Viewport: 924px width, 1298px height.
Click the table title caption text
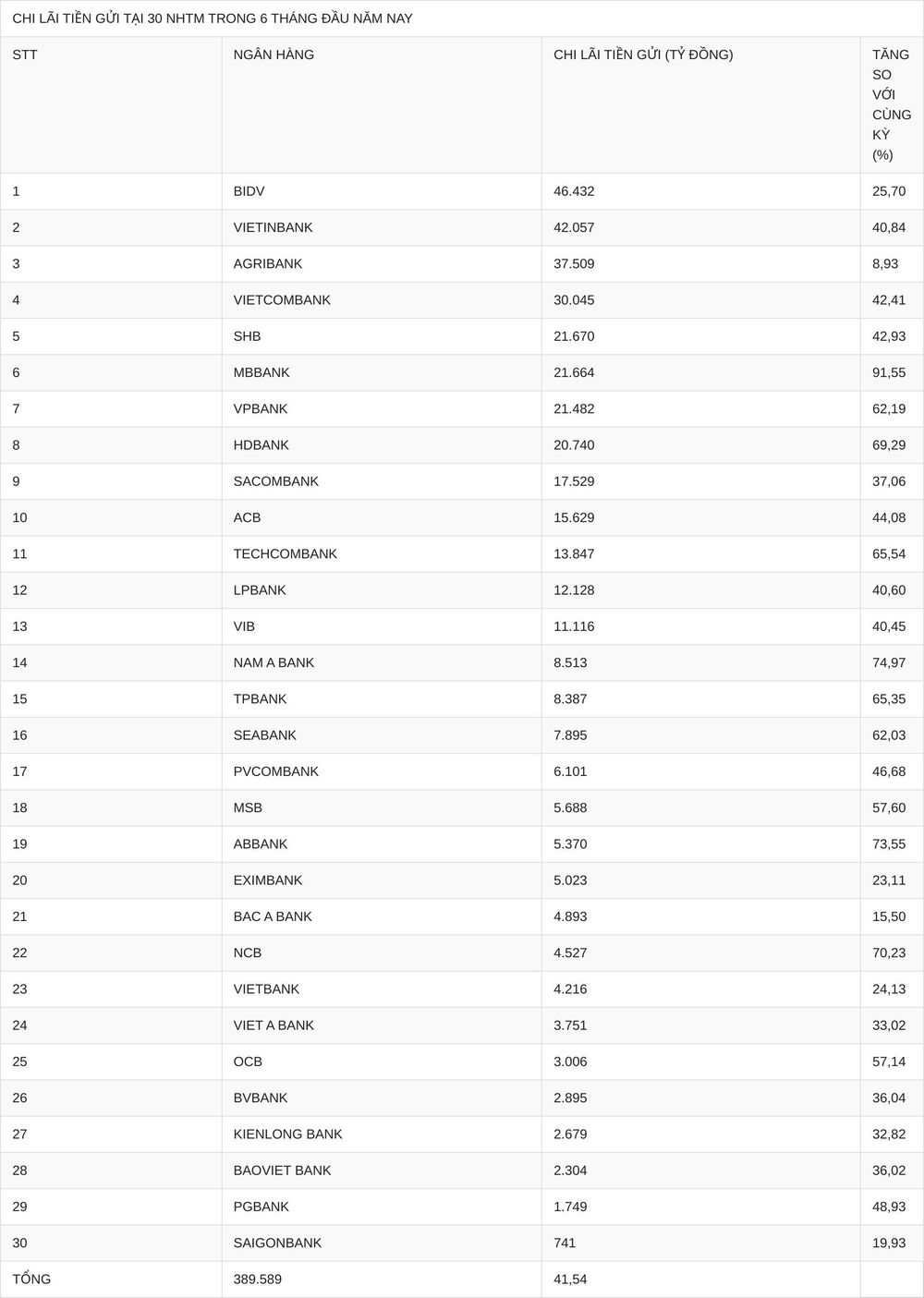click(x=213, y=18)
